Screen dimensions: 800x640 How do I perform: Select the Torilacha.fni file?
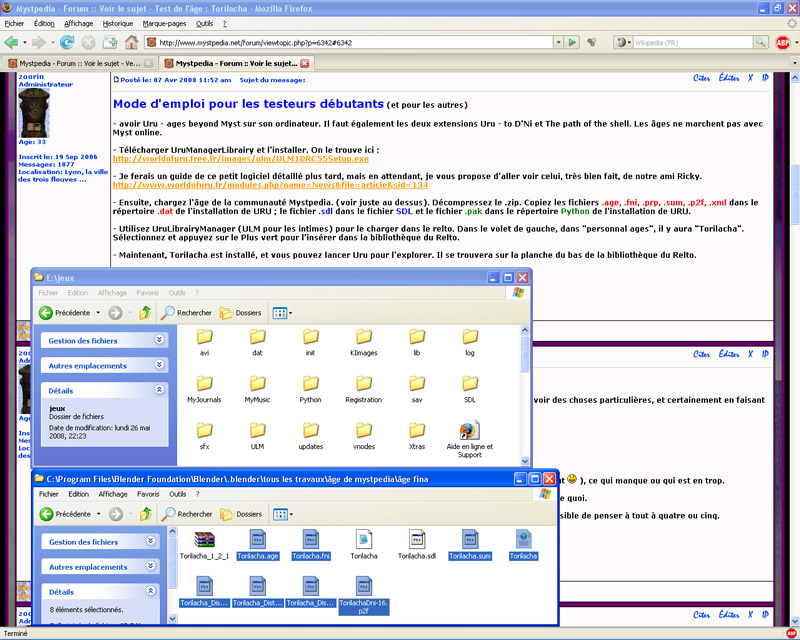pos(311,545)
